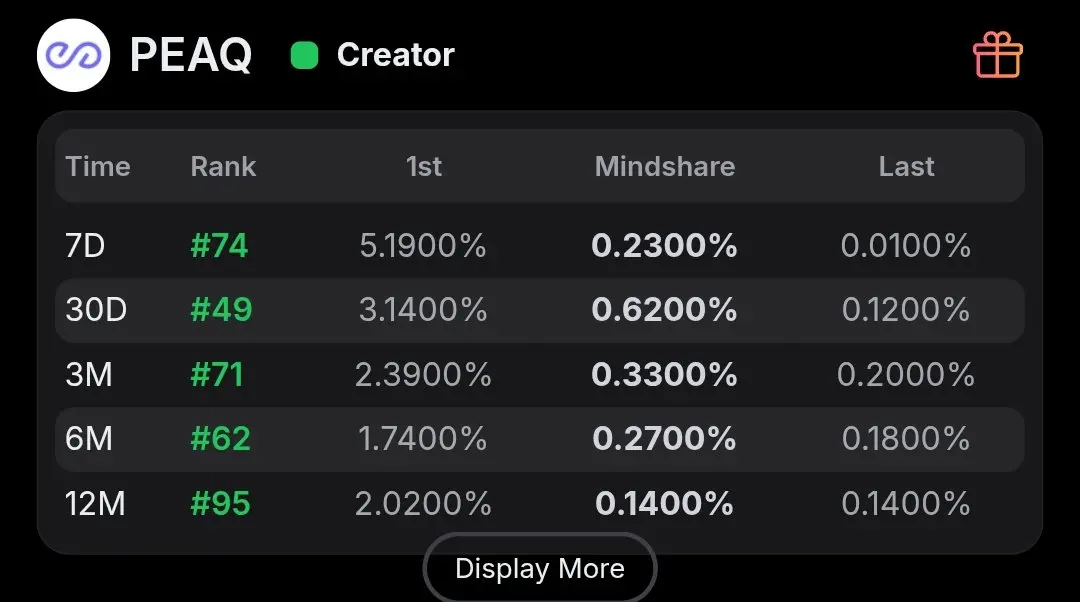Viewport: 1080px width, 602px height.
Task: Sort by the Time column header
Action: point(98,166)
